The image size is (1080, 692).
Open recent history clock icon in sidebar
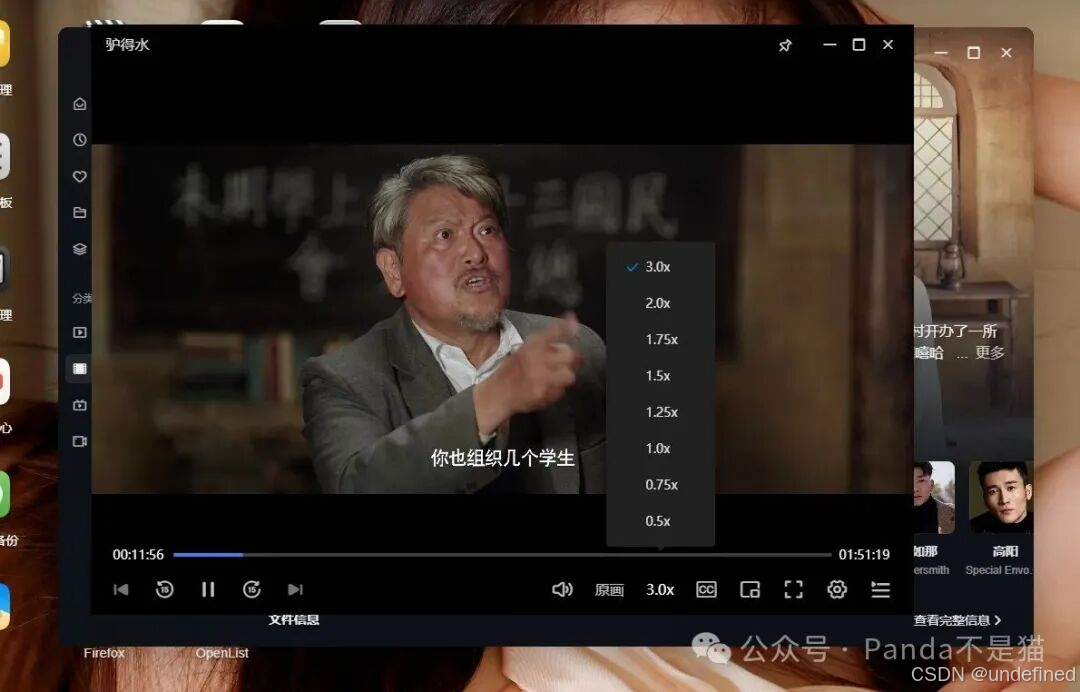[x=80, y=140]
